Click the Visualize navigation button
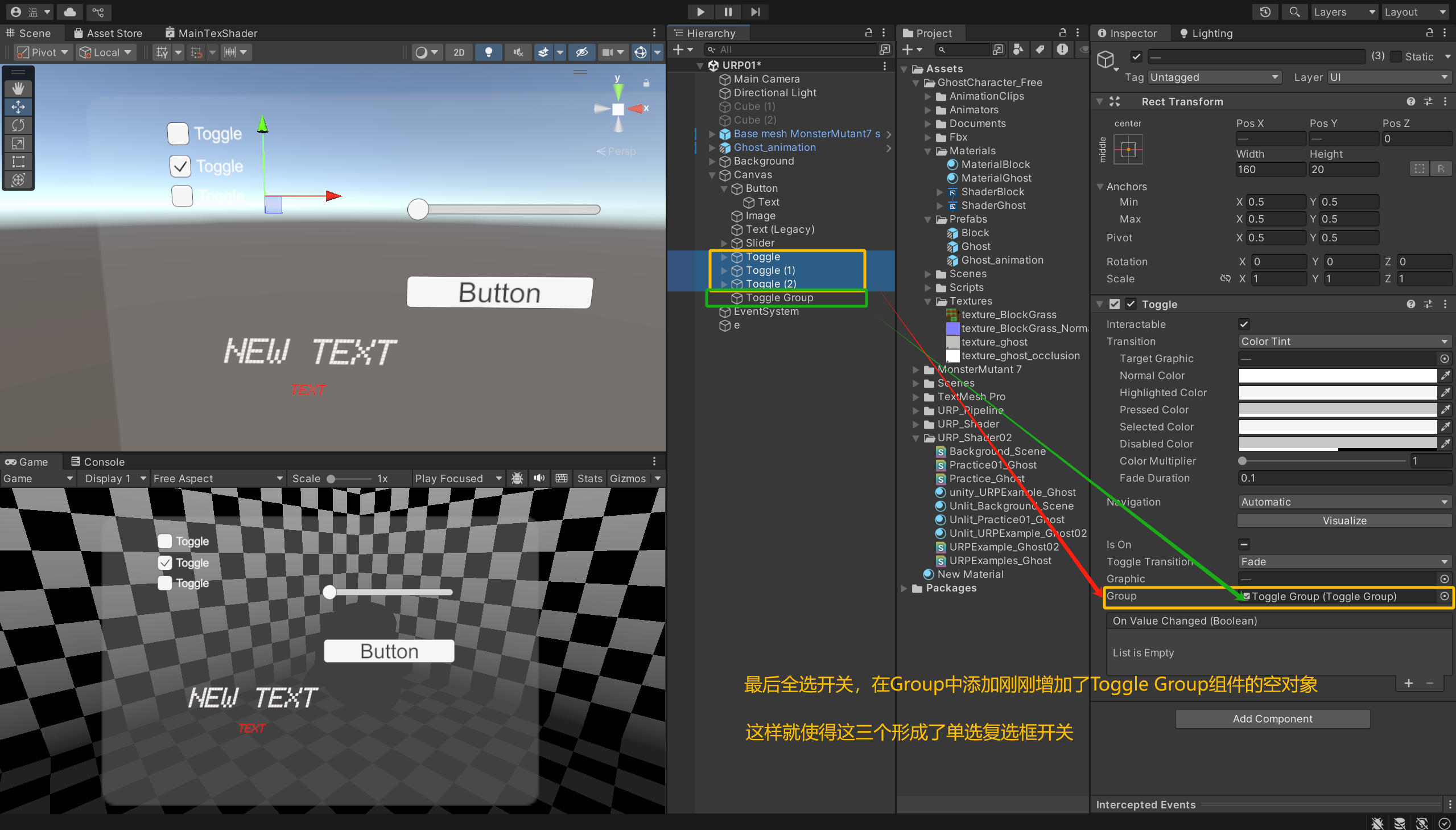The height and width of the screenshot is (830, 1456). pyautogui.click(x=1344, y=520)
